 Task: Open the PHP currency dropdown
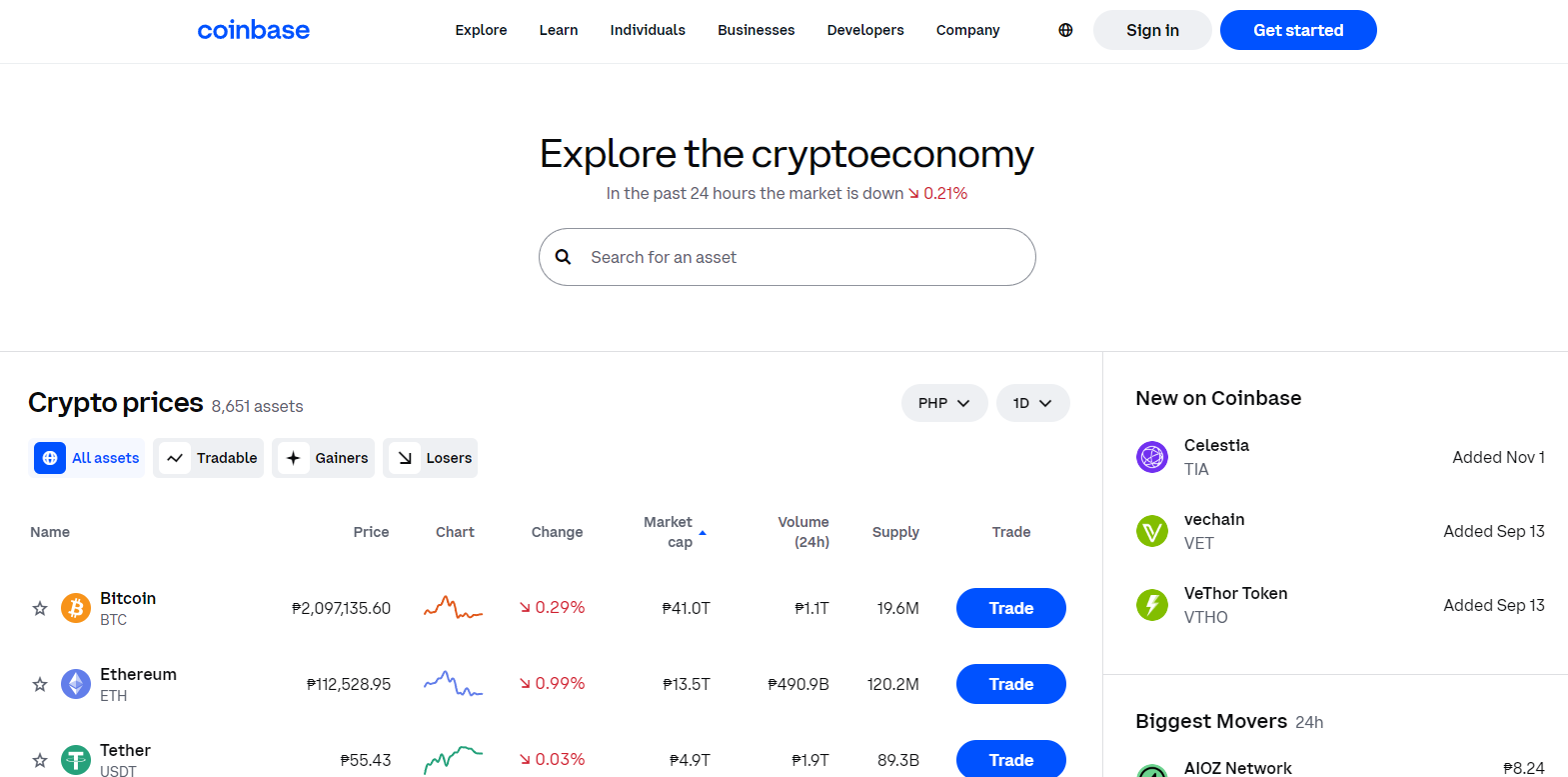[943, 403]
